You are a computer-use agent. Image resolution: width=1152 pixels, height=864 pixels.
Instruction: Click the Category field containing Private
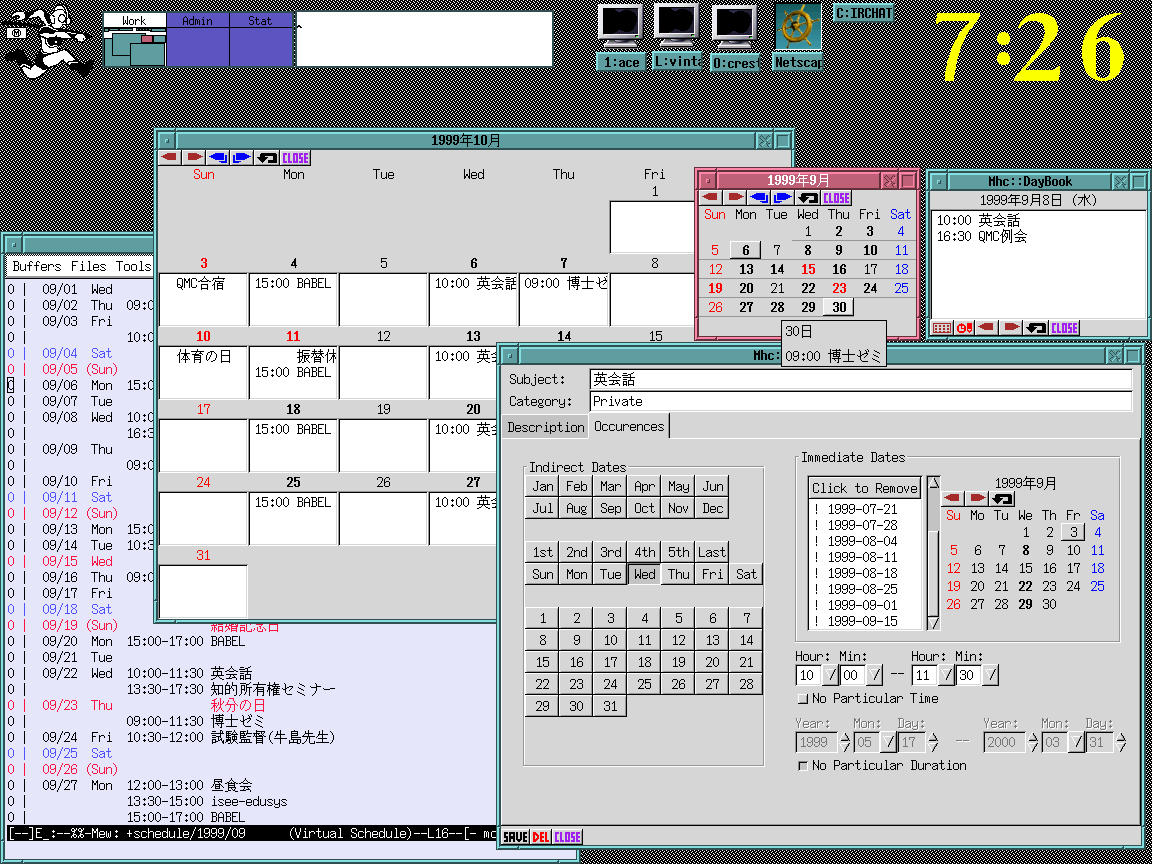point(860,401)
